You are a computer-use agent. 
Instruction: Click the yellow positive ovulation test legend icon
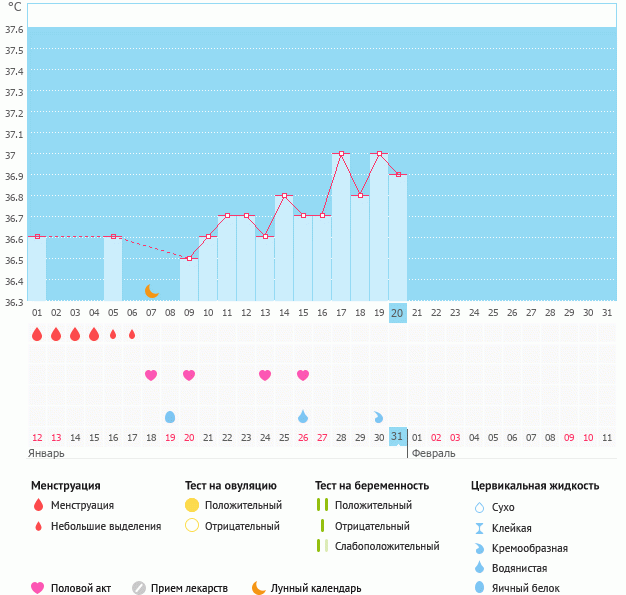click(x=192, y=506)
